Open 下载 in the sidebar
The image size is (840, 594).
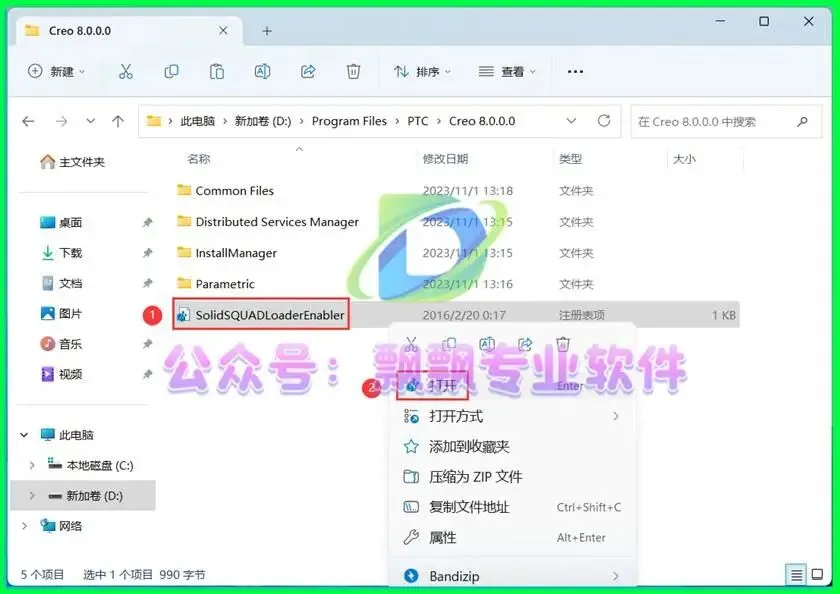pos(61,253)
